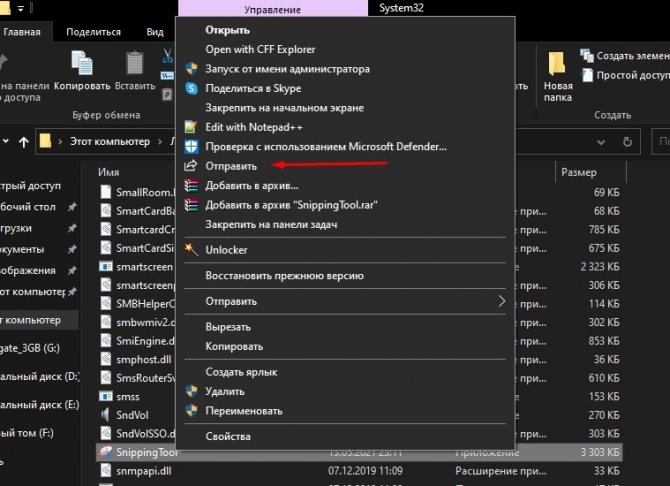Image resolution: width=670 pixels, height=486 pixels.
Task: Click the snmpapi.dll file icon
Action: point(106,471)
